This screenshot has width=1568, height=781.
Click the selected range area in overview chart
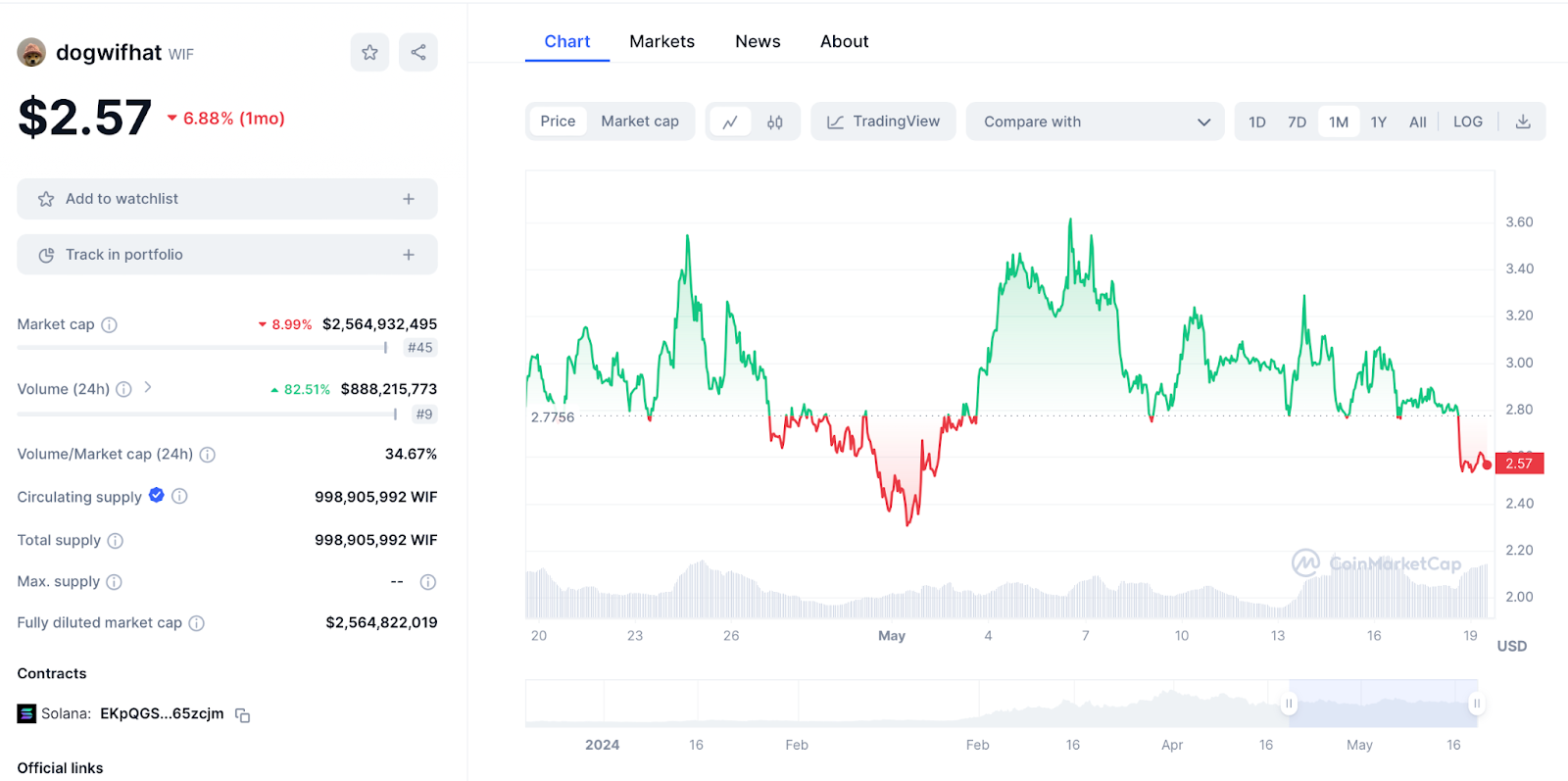[x=1383, y=704]
